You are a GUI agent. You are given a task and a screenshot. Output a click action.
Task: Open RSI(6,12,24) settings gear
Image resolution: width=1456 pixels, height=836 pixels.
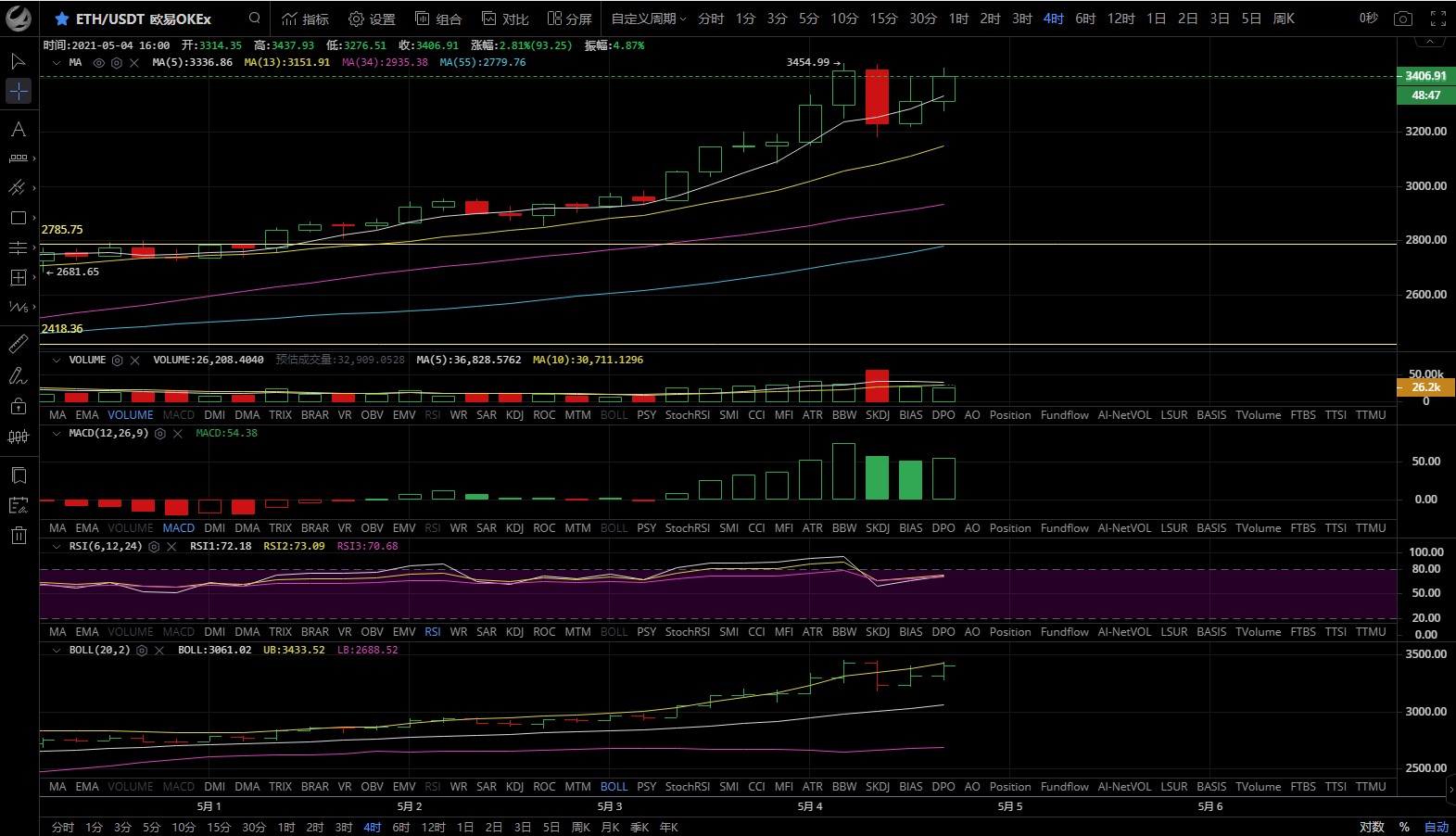pos(154,547)
